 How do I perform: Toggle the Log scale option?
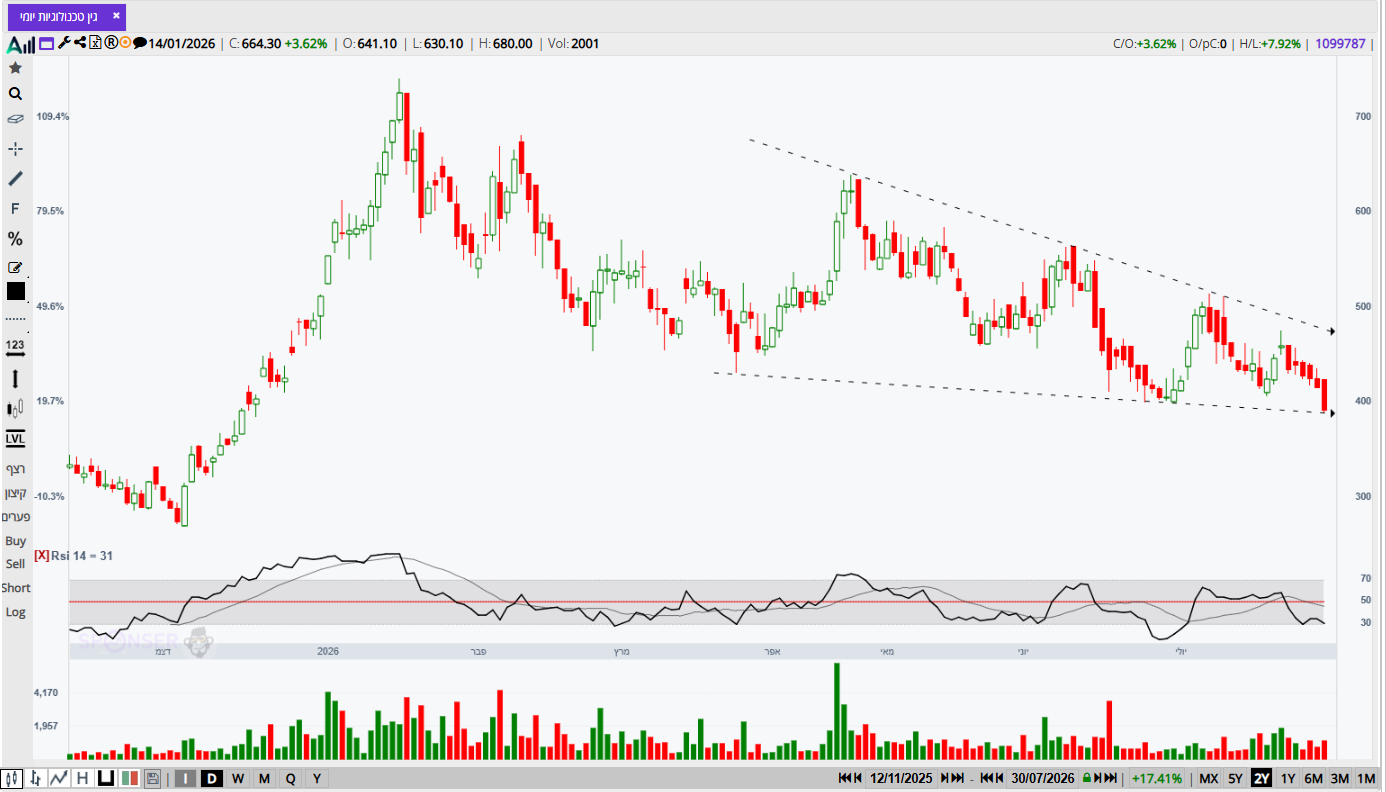click(15, 612)
